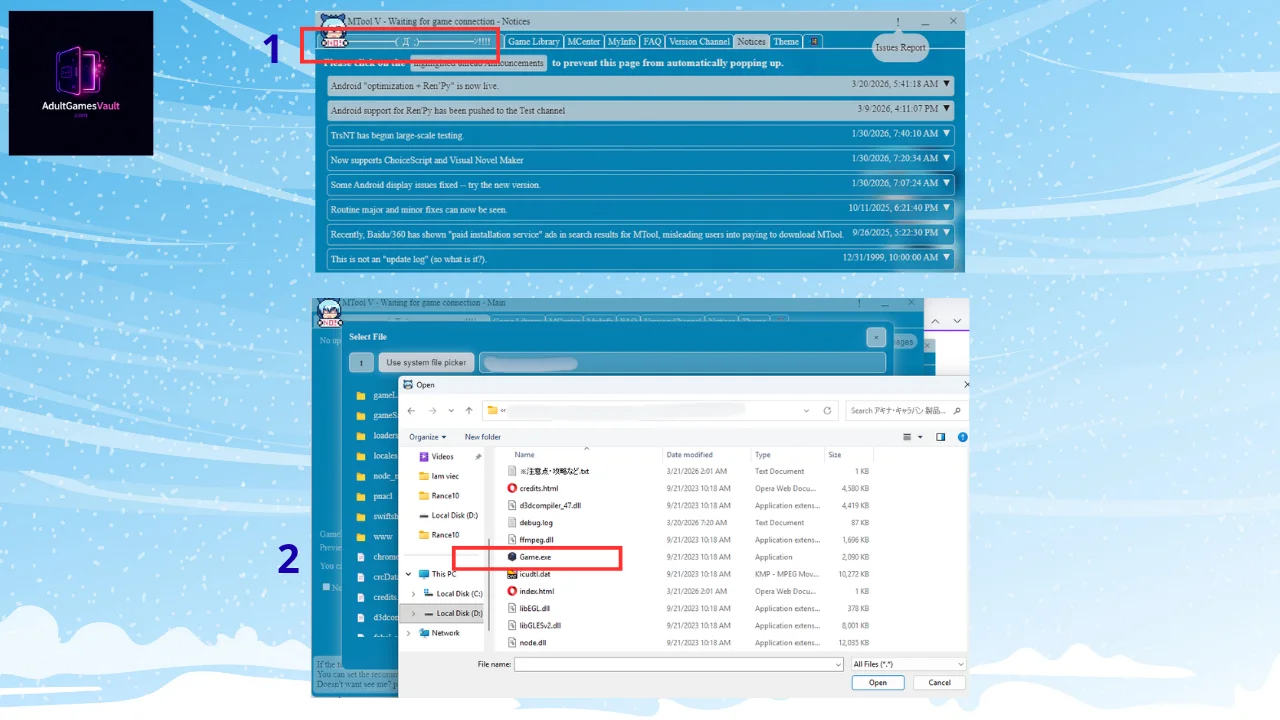The height and width of the screenshot is (720, 1280).
Task: Click the File name input field
Action: tap(679, 664)
